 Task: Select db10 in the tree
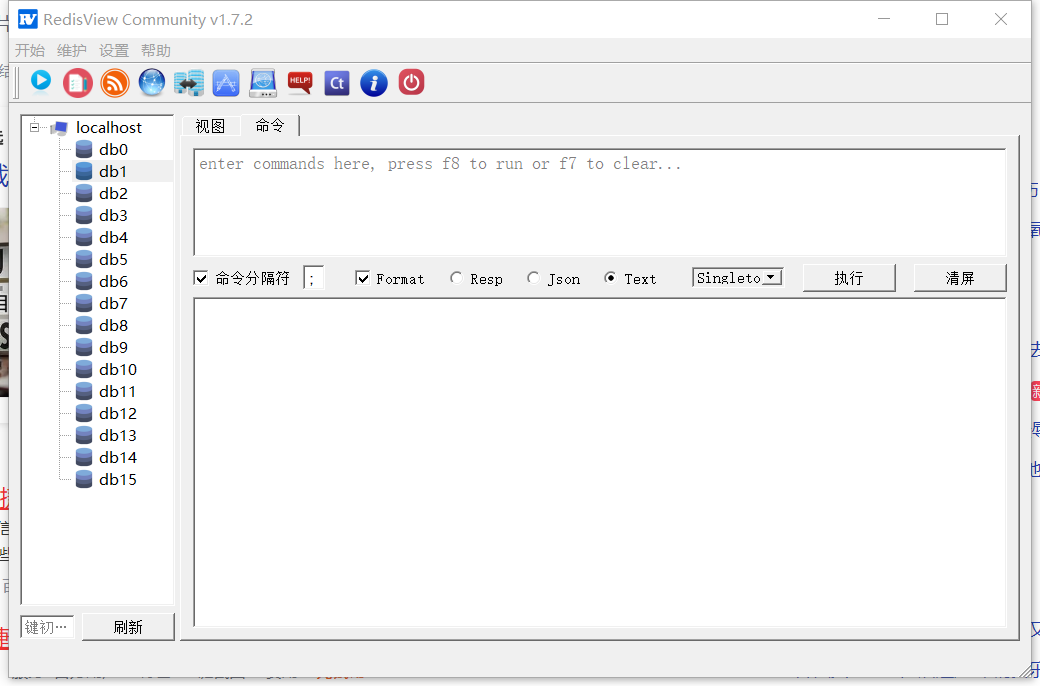(118, 369)
